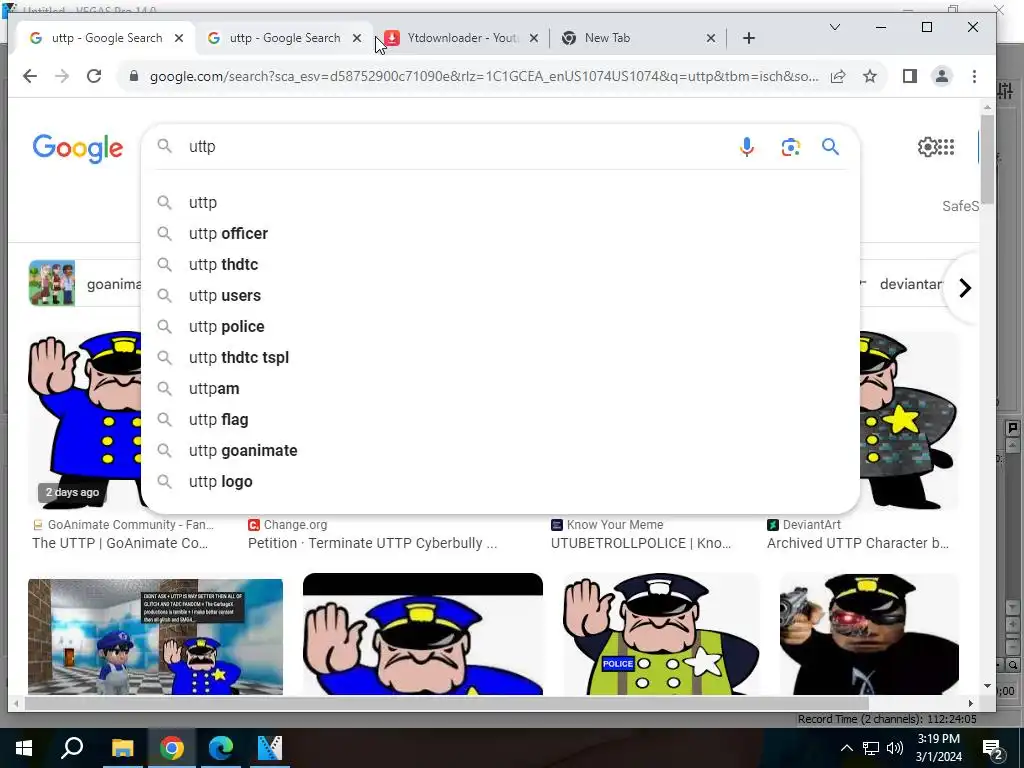Viewport: 1024px width, 768px height.
Task: Open Chrome side panel icon
Action: pyautogui.click(x=910, y=76)
